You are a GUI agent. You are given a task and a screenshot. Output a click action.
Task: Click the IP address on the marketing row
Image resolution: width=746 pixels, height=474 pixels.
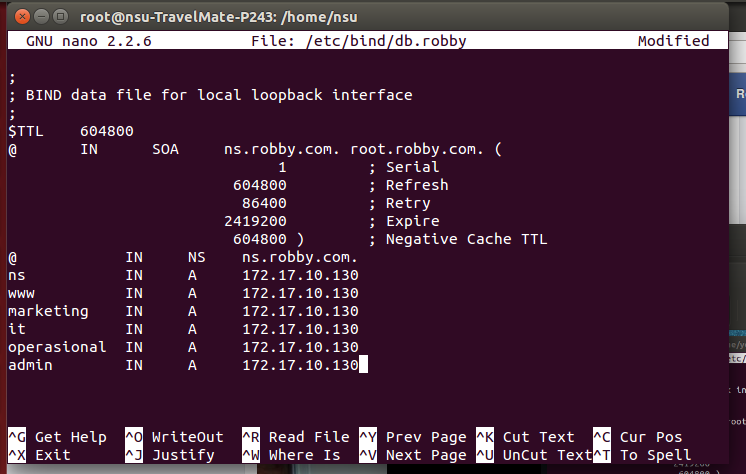click(x=300, y=311)
